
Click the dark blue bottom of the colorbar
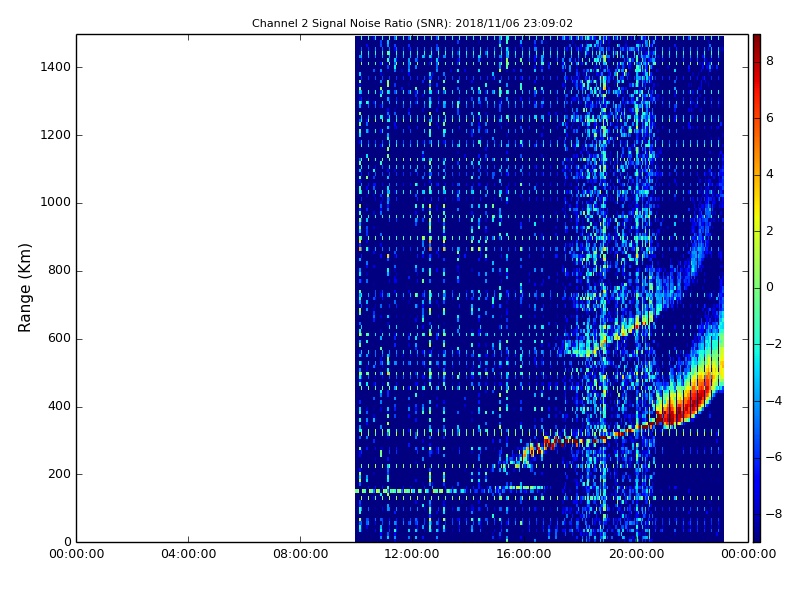[x=757, y=533]
